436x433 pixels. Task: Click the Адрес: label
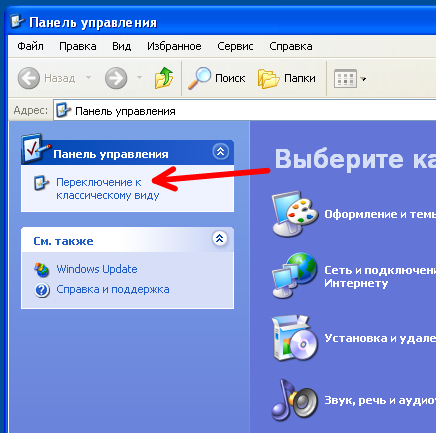(30, 110)
